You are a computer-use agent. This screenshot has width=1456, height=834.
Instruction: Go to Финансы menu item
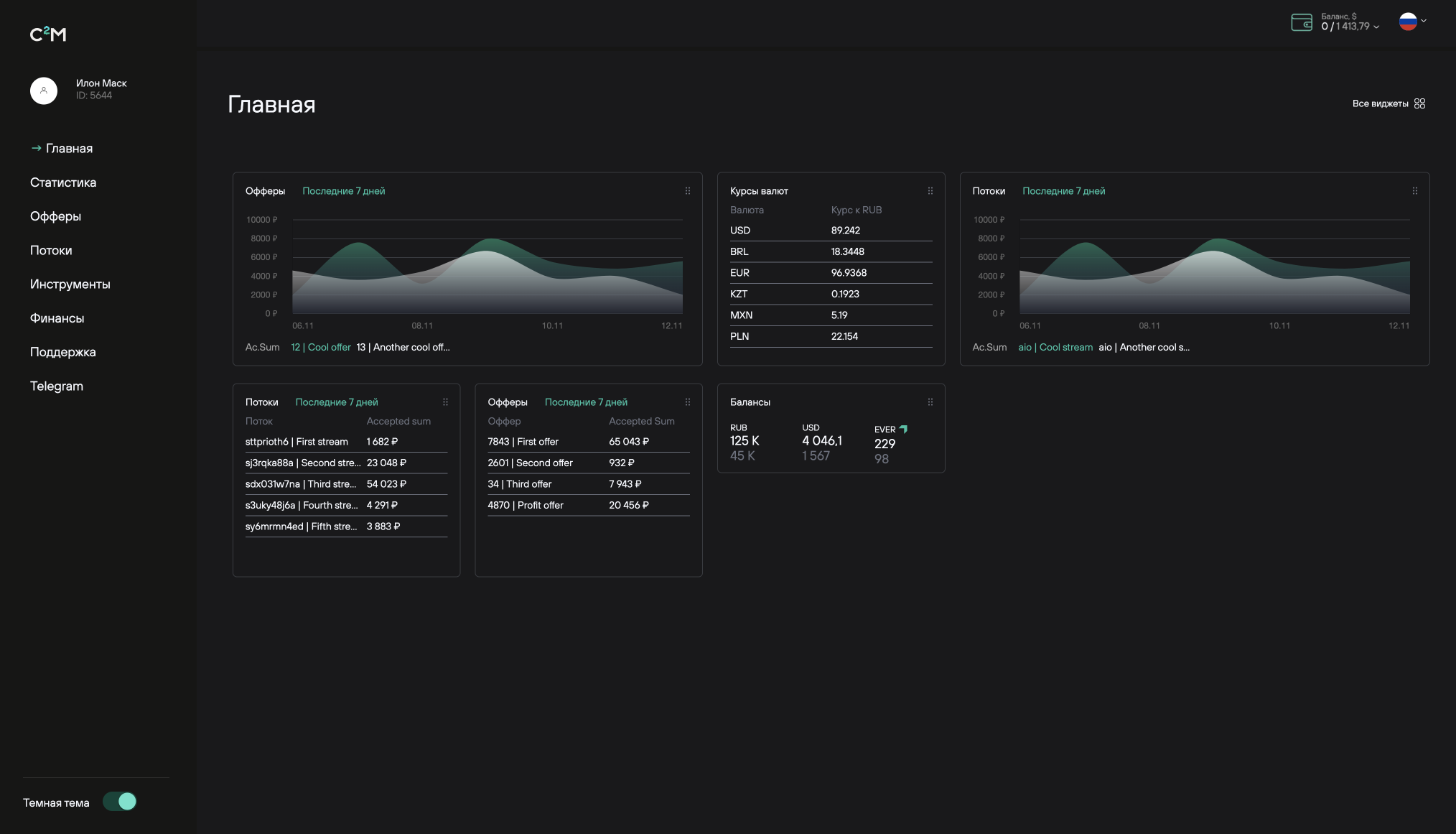click(57, 318)
